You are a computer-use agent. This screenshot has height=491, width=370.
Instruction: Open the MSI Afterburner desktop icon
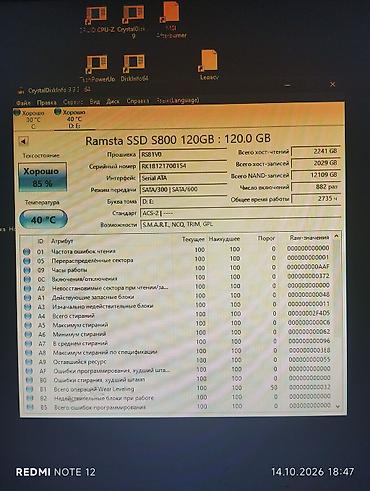pos(171,20)
